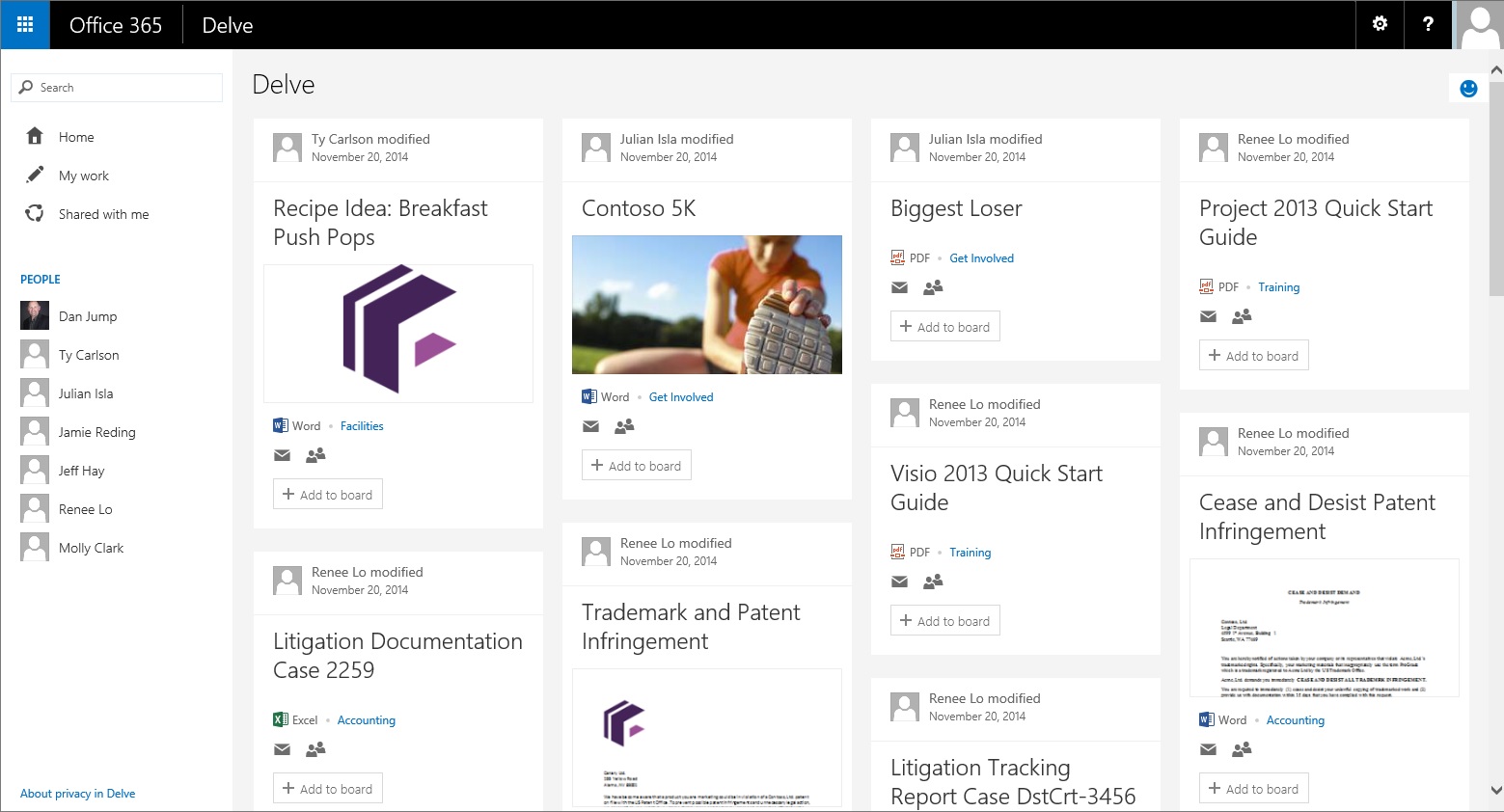Screen dimensions: 1504x812
Task: Open Get Involved board on Contoso 5K card
Action: (681, 396)
